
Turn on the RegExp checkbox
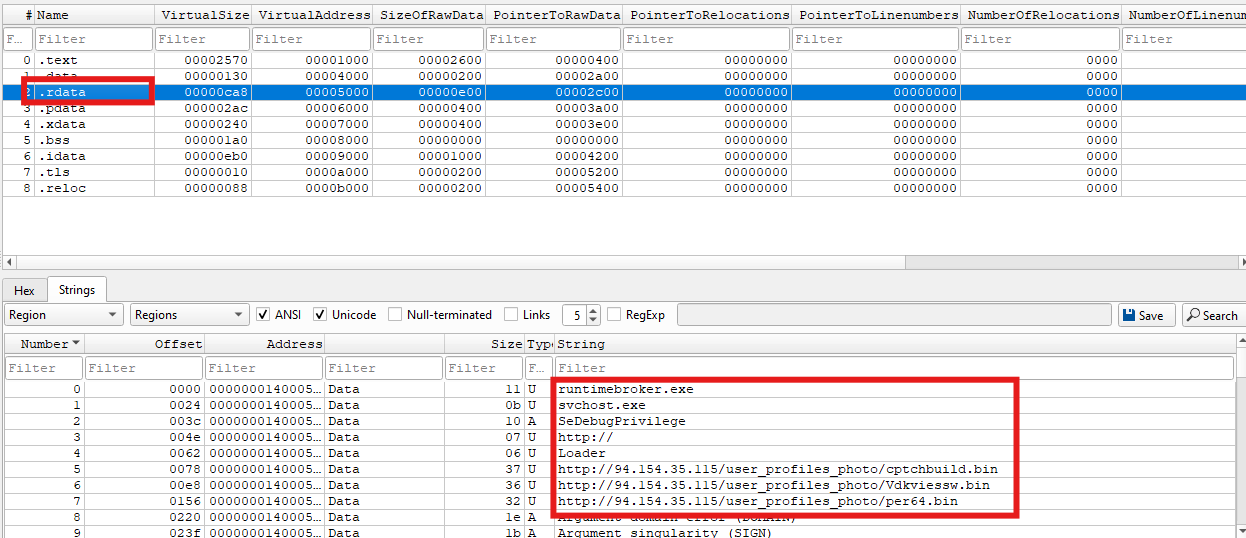click(614, 315)
